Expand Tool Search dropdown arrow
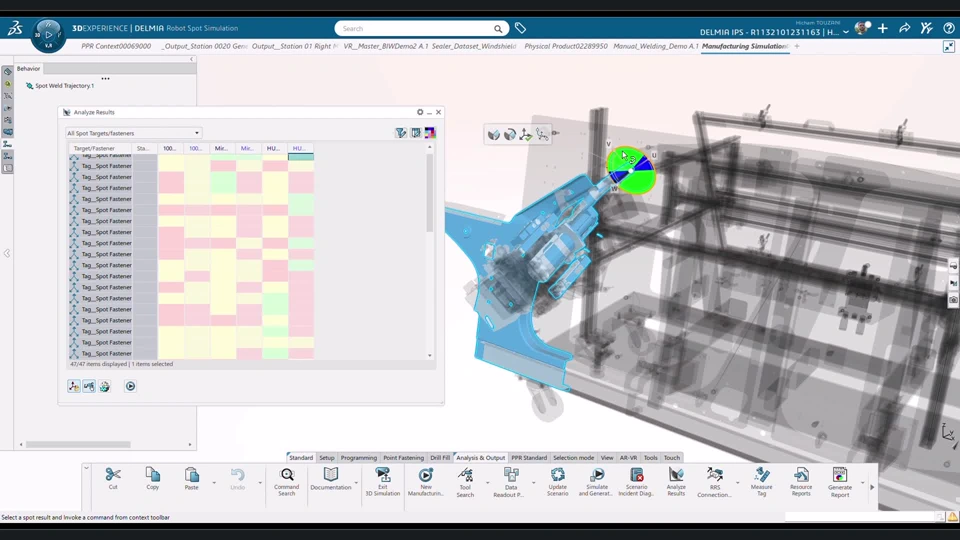This screenshot has width=960, height=540. pyautogui.click(x=487, y=483)
